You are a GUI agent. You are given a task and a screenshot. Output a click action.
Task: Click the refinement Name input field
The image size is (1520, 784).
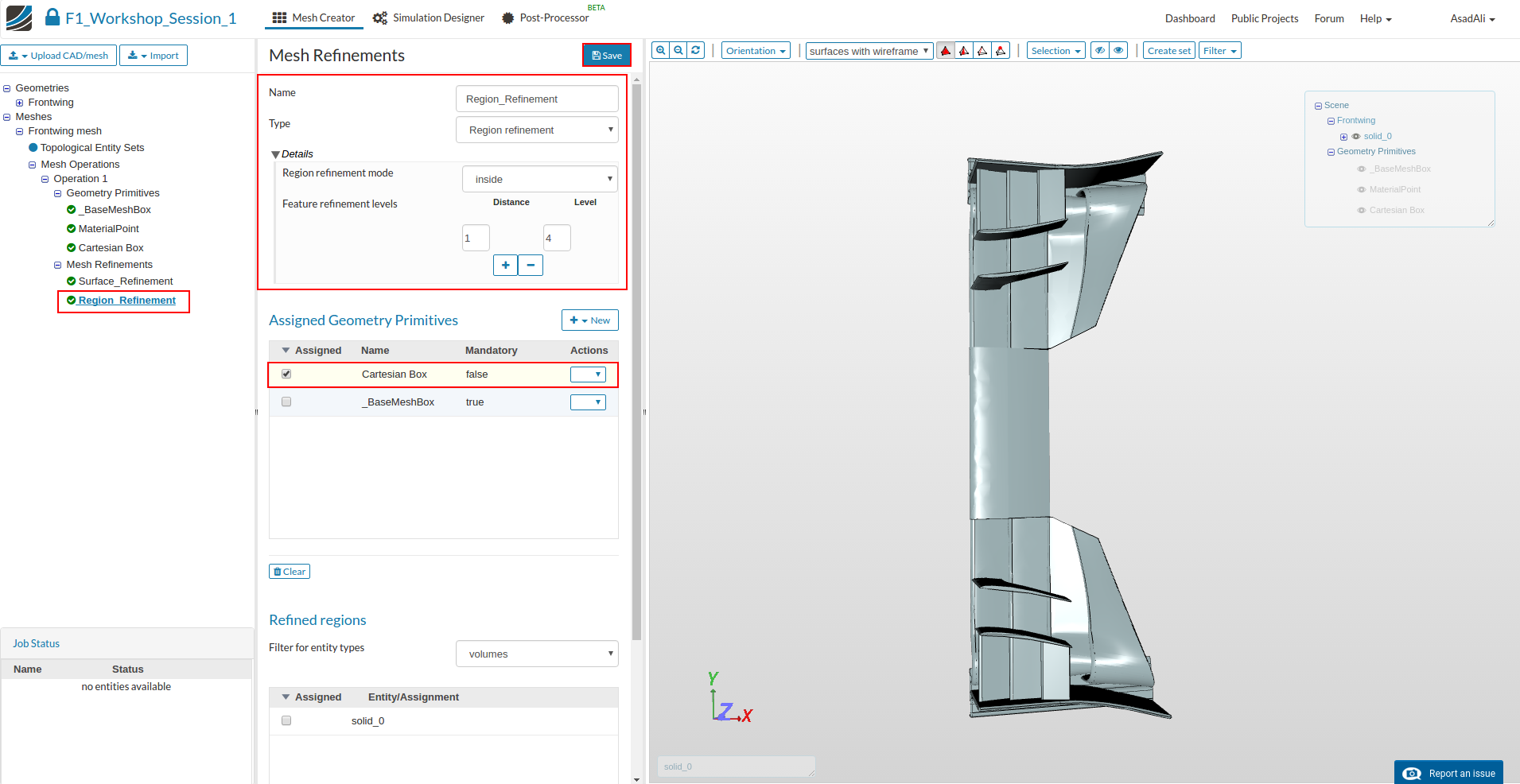tap(537, 99)
